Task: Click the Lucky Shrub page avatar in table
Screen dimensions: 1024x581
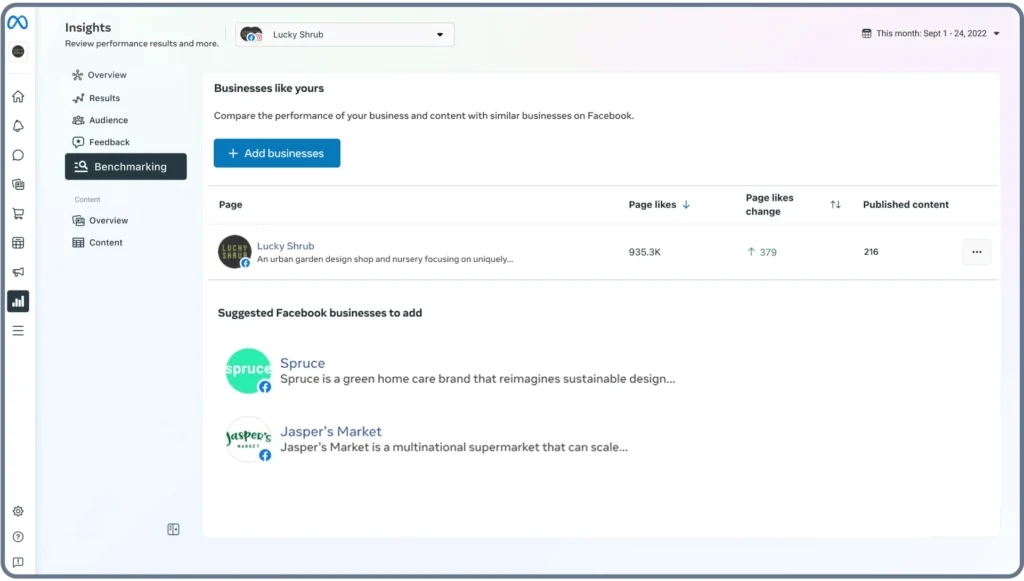Action: pos(234,252)
